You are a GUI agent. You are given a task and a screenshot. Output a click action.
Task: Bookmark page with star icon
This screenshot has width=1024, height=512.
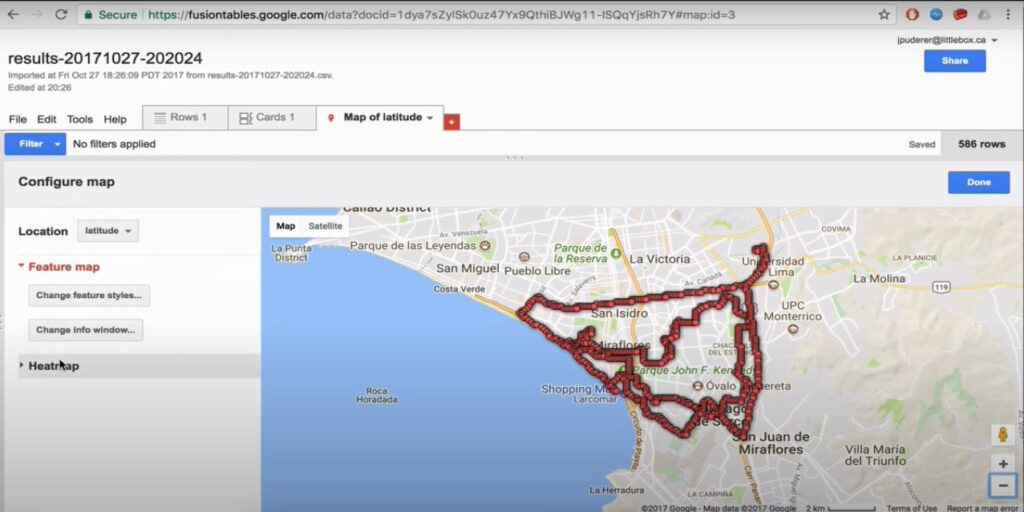883,15
